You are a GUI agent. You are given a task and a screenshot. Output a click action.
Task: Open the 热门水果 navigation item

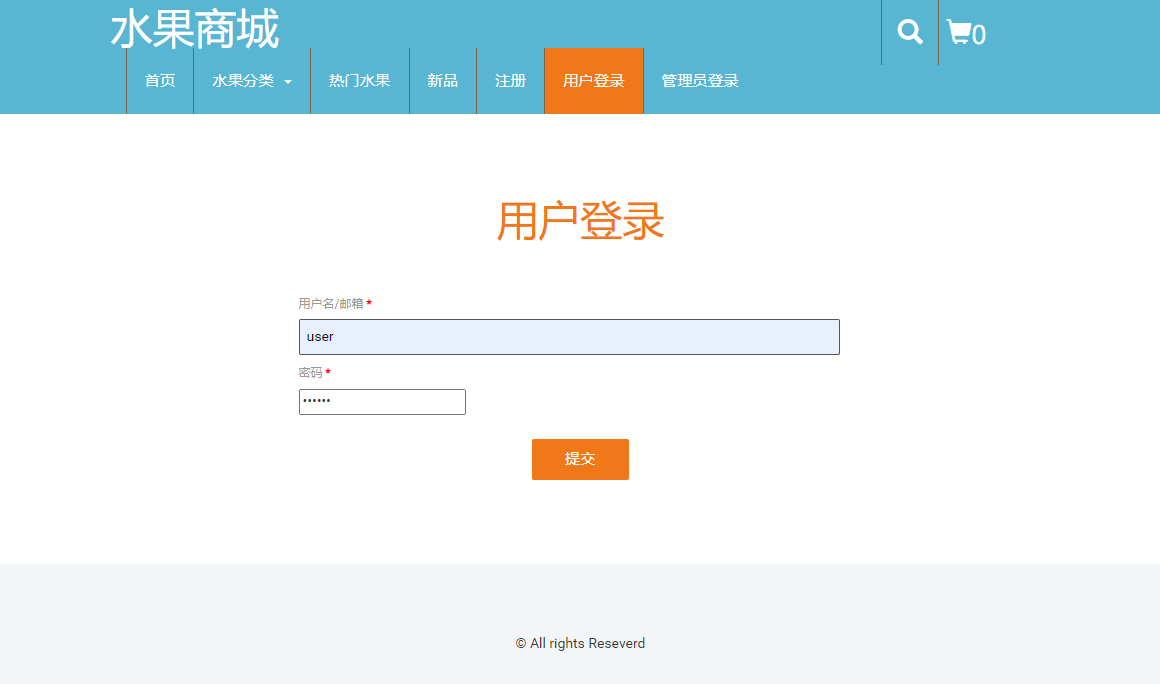[x=359, y=81]
